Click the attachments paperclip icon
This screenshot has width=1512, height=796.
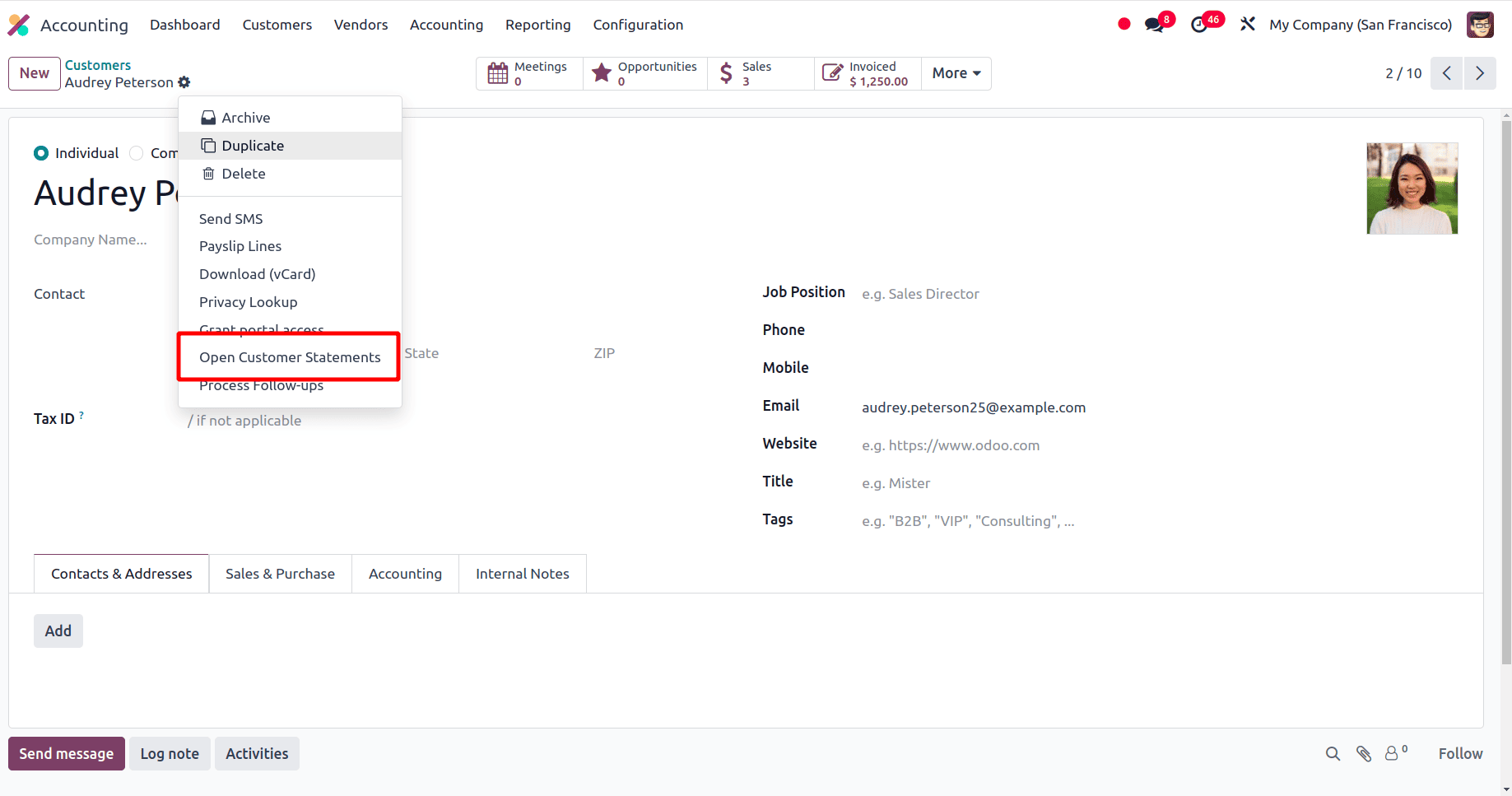(1364, 754)
